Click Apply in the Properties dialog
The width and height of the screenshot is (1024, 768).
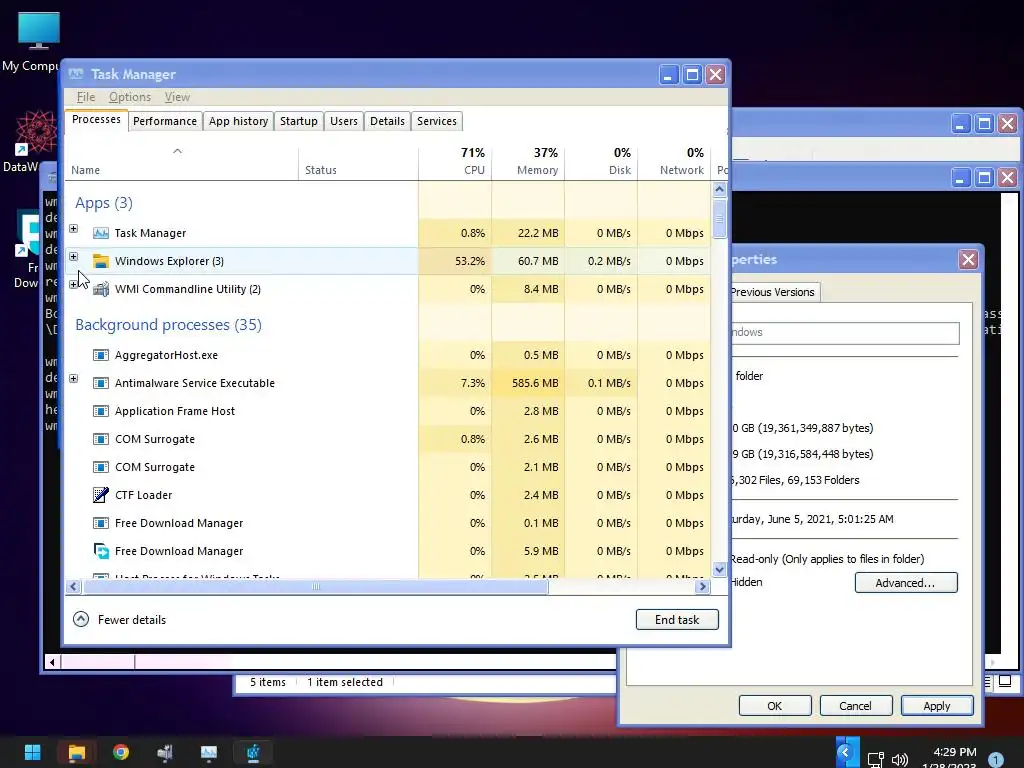point(937,706)
